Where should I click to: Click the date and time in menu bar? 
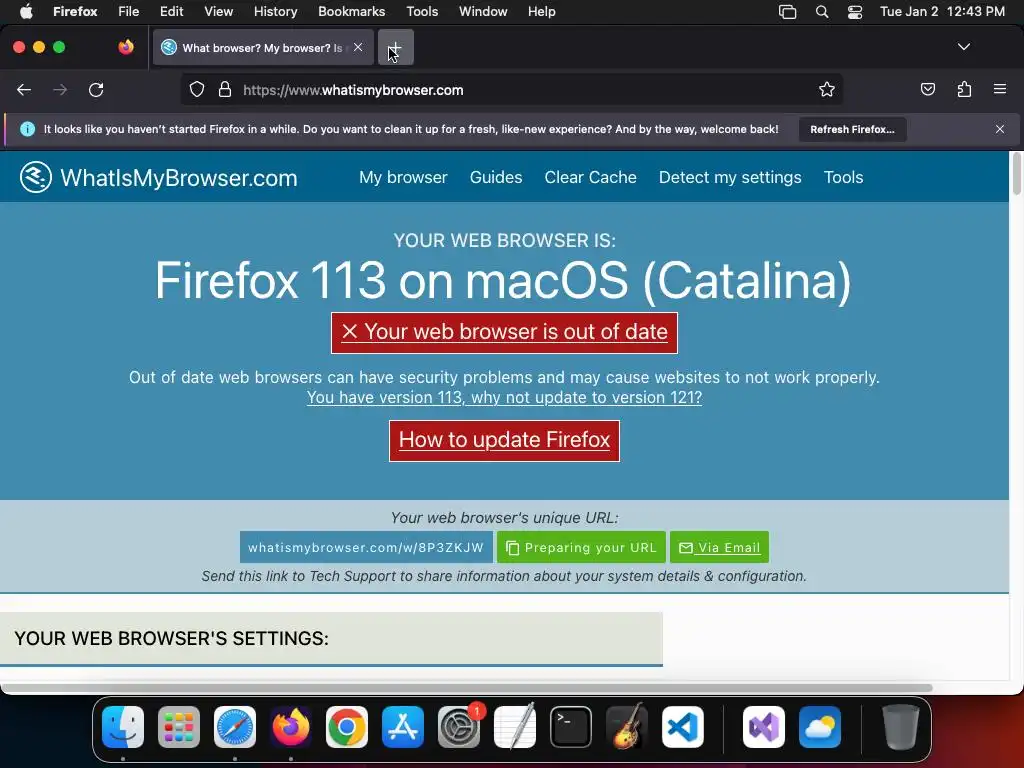pos(942,12)
